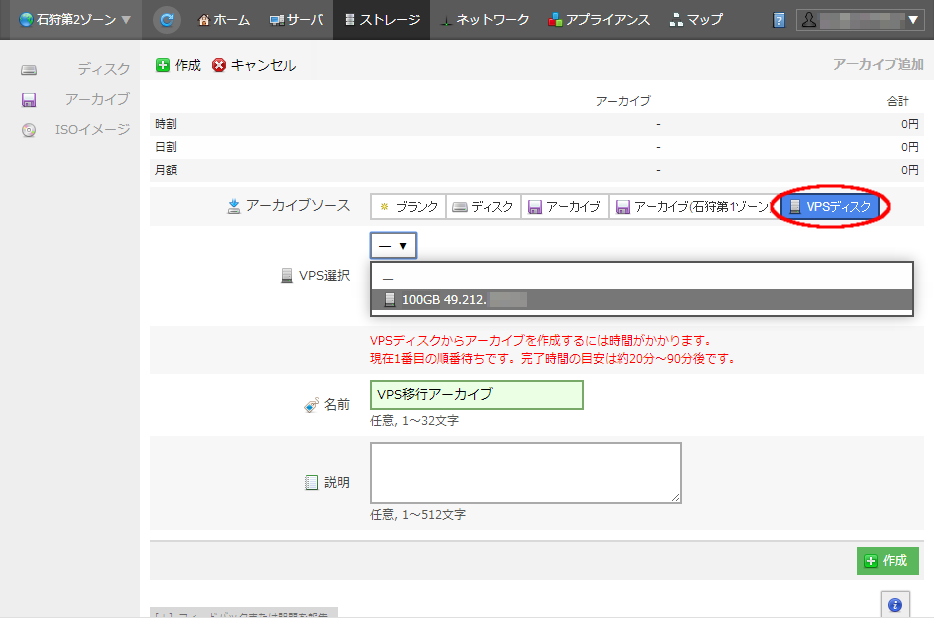This screenshot has height=618, width=934.
Task: Choose ディスク as archive source
Action: (483, 207)
